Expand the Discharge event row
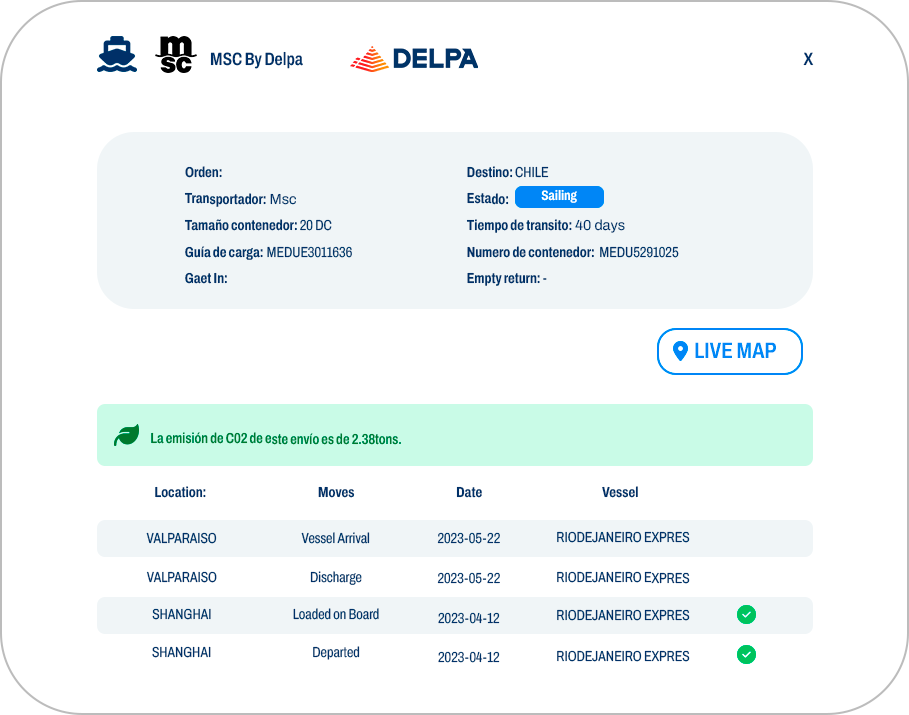909x715 pixels. (336, 577)
